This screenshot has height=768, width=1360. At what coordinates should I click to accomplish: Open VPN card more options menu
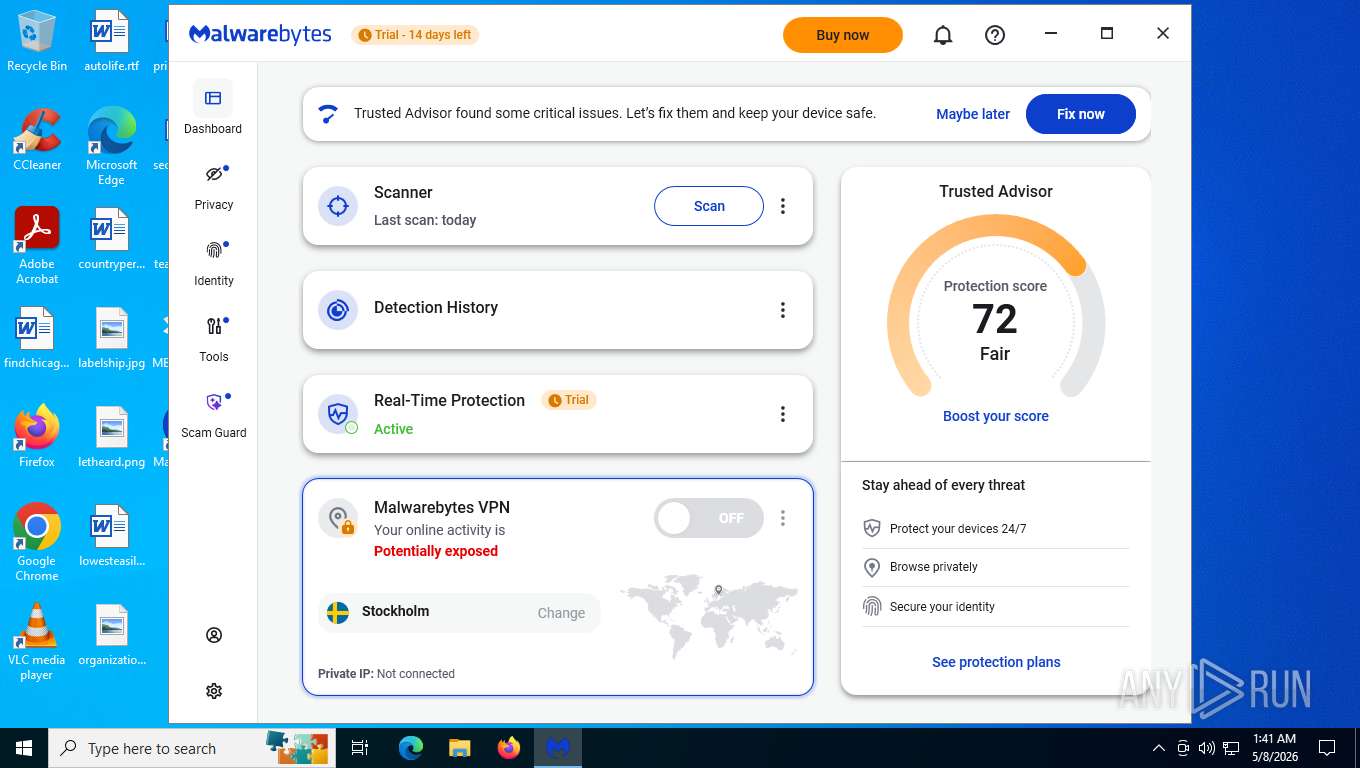pyautogui.click(x=783, y=518)
